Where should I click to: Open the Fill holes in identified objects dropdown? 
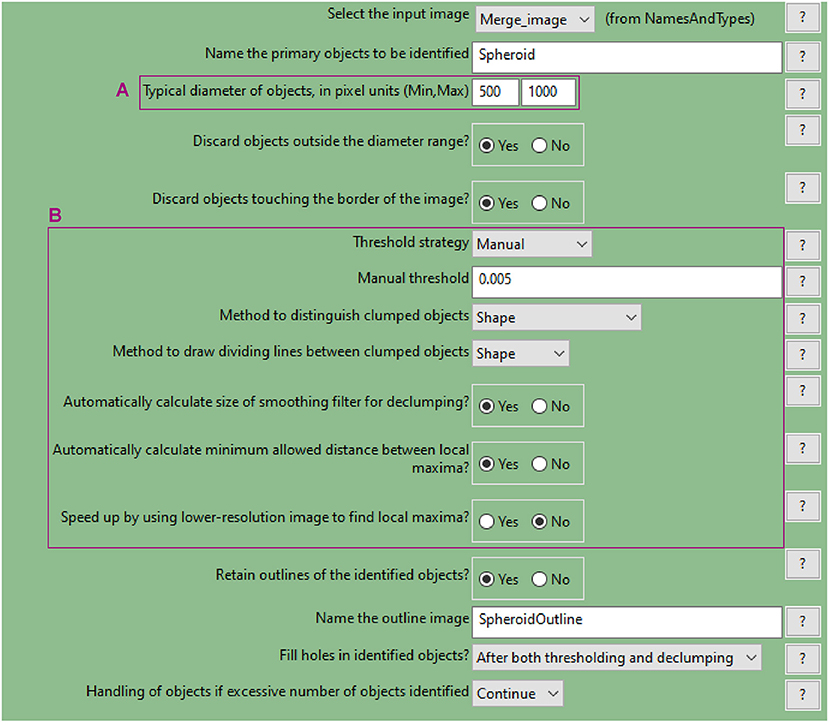click(x=616, y=657)
